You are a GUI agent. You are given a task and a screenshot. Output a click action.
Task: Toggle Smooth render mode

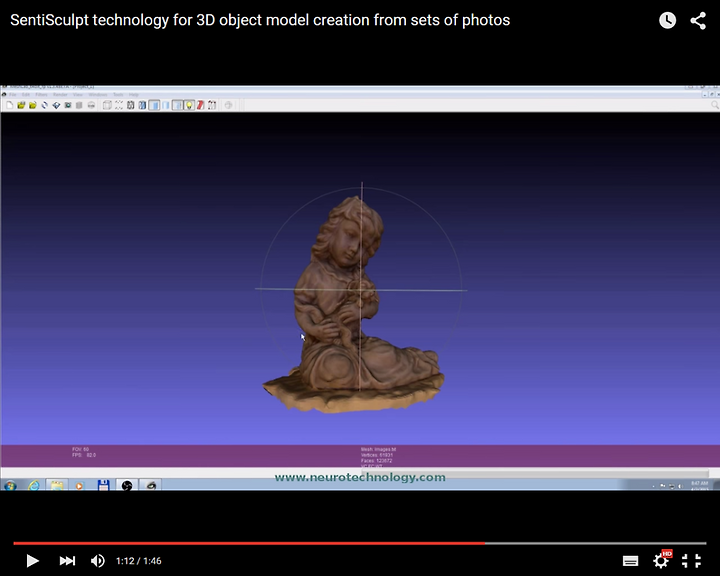[177, 105]
